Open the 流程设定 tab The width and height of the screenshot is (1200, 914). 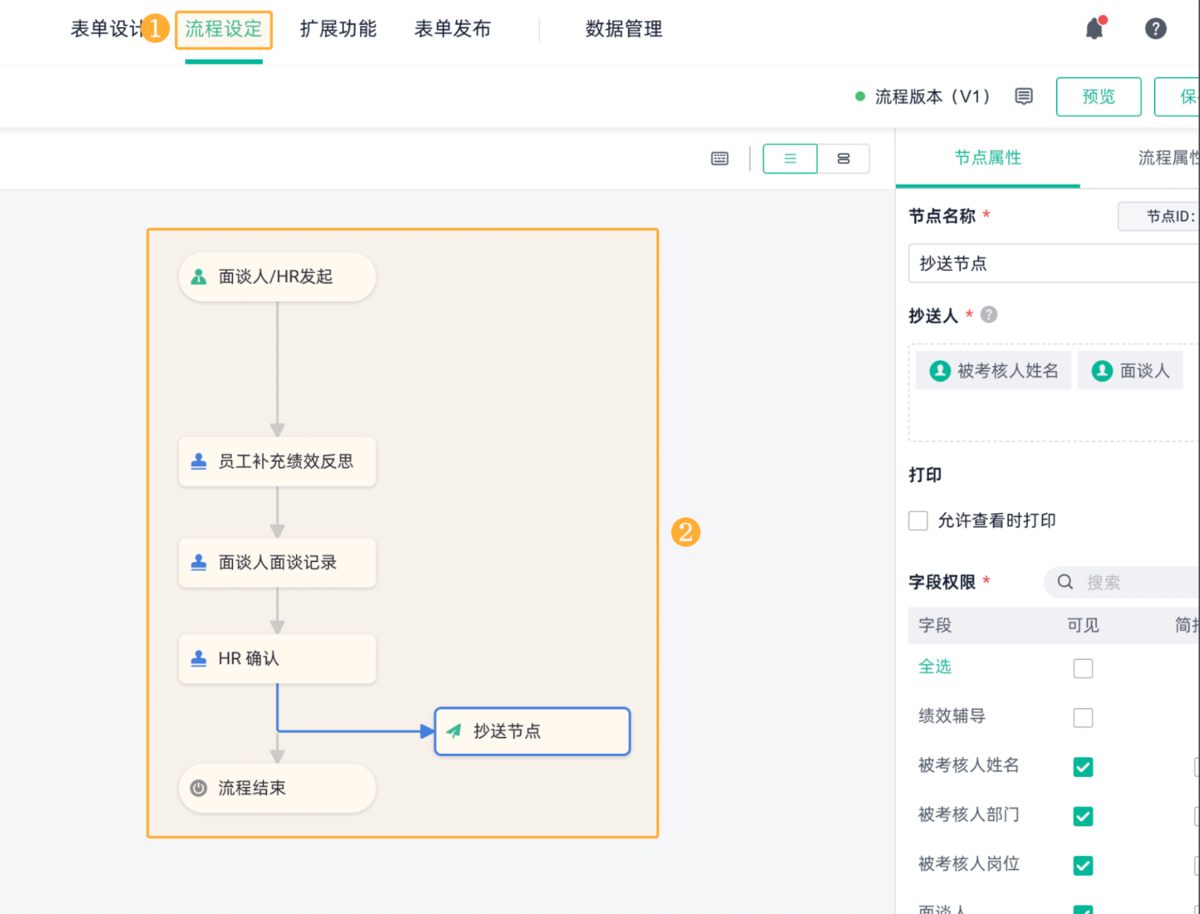click(x=223, y=29)
